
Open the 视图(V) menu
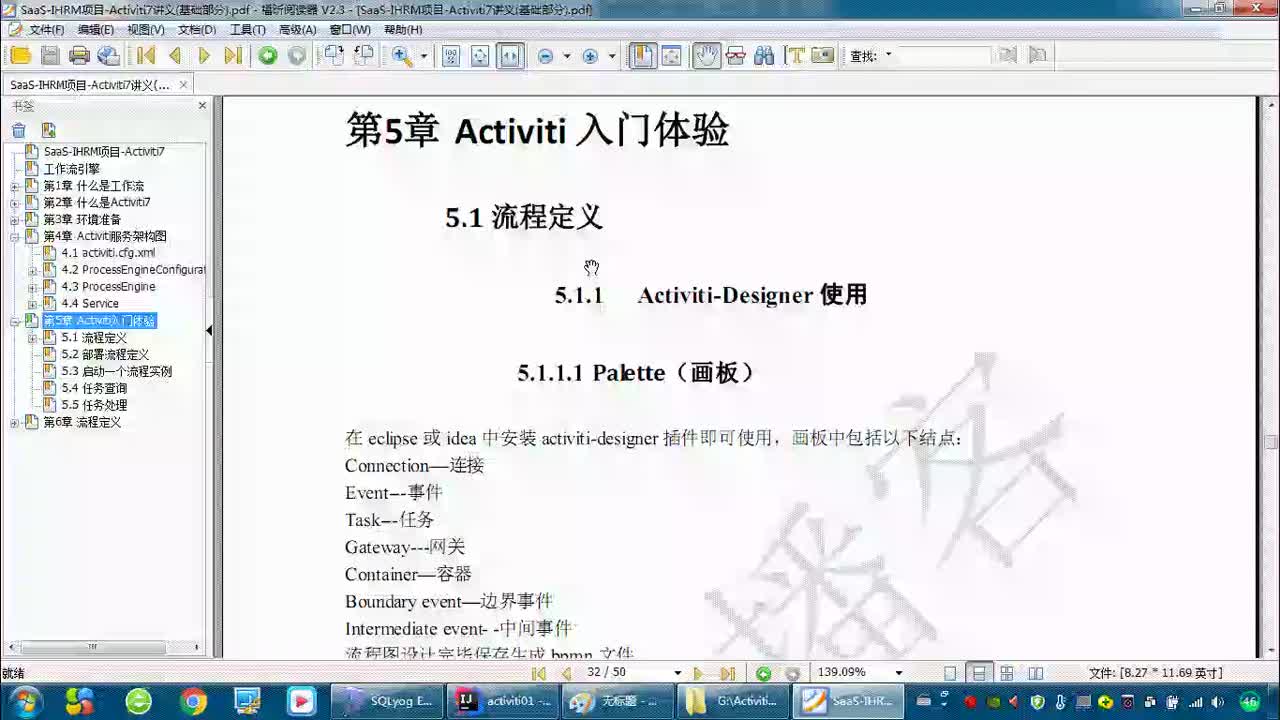(x=146, y=29)
